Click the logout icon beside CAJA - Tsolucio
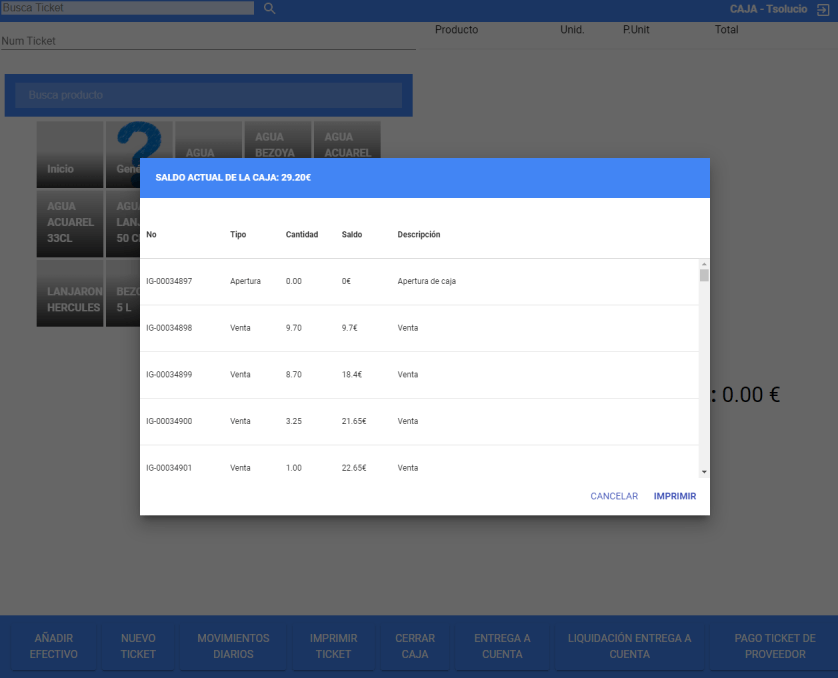 click(x=823, y=9)
